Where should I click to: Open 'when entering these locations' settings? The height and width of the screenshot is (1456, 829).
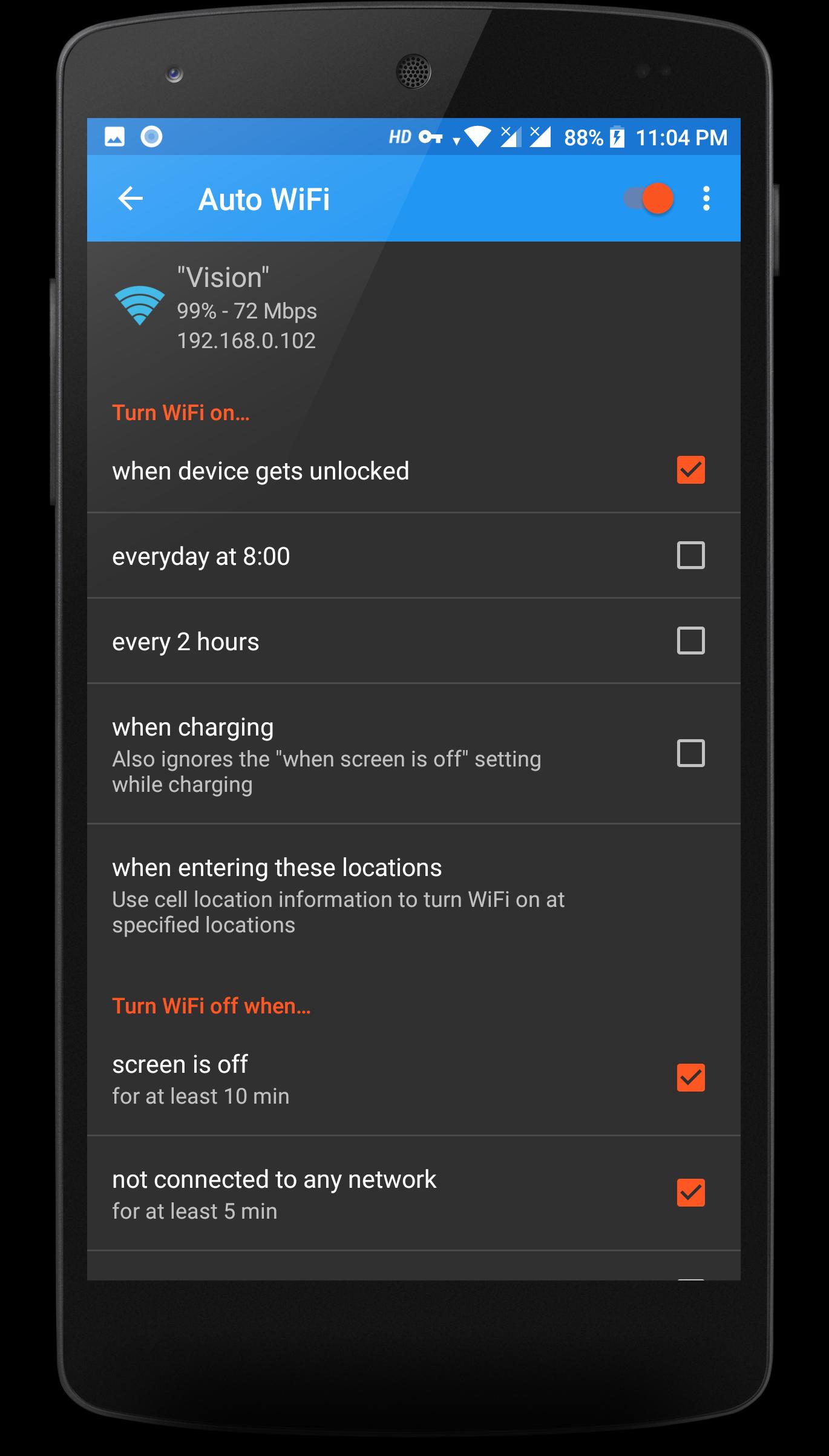[414, 895]
